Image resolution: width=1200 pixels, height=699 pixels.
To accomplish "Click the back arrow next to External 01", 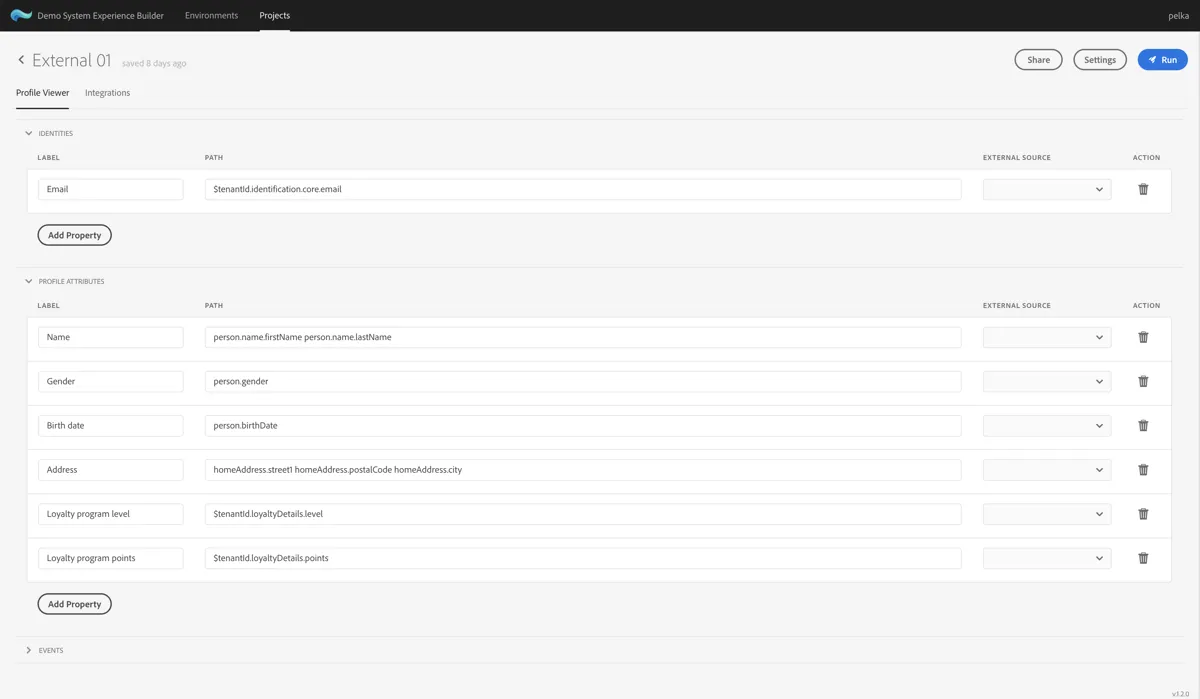I will [21, 60].
